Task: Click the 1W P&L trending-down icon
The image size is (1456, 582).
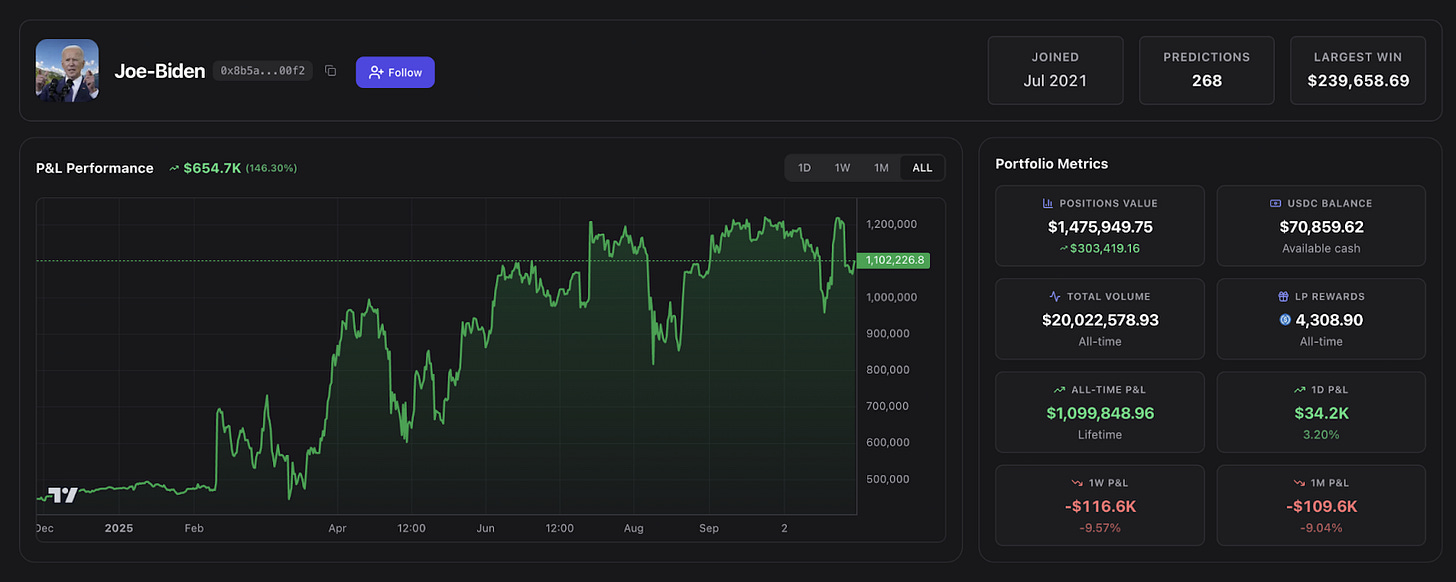Action: [x=1077, y=483]
